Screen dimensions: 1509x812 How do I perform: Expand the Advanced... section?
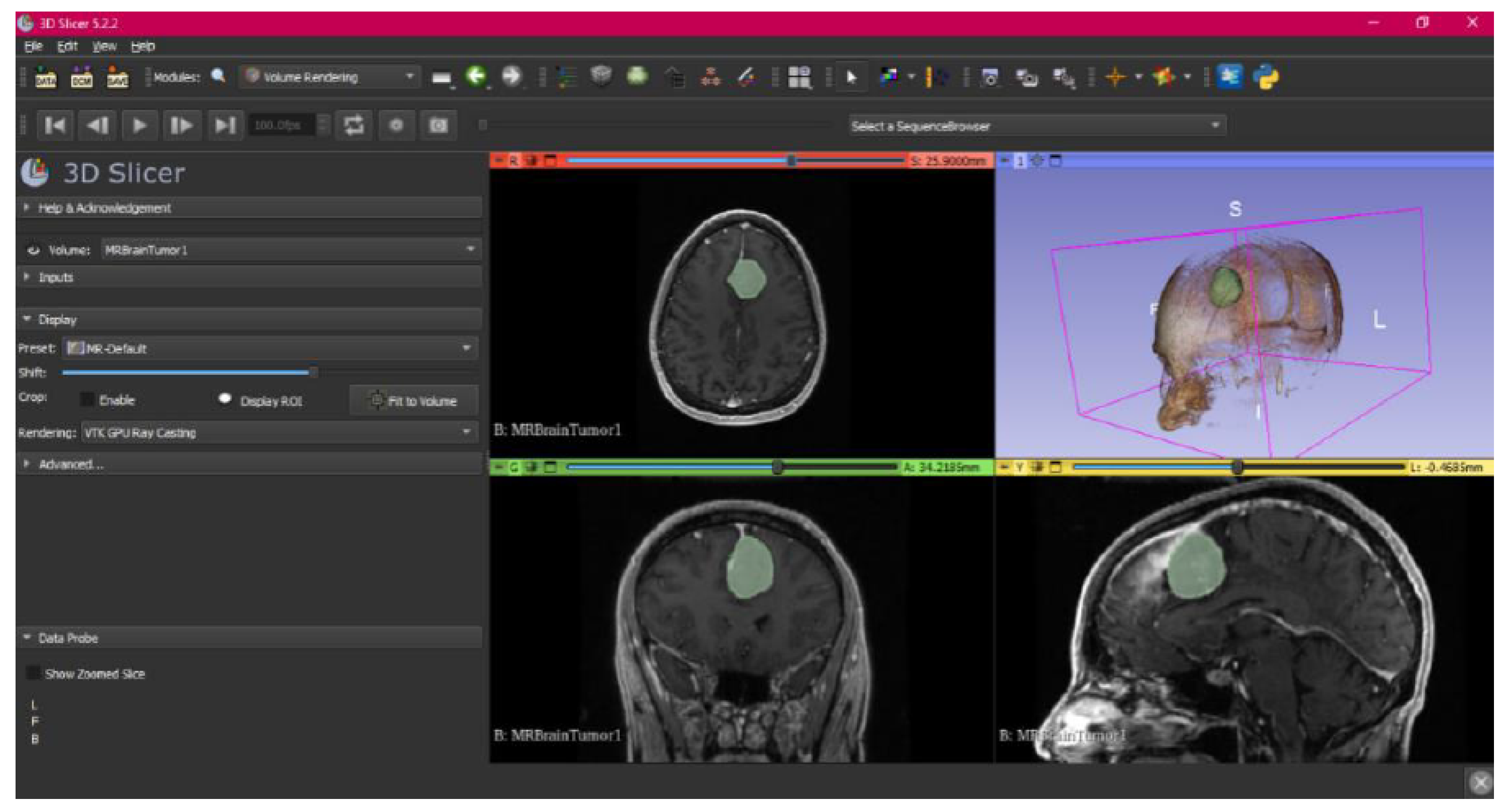tap(70, 464)
